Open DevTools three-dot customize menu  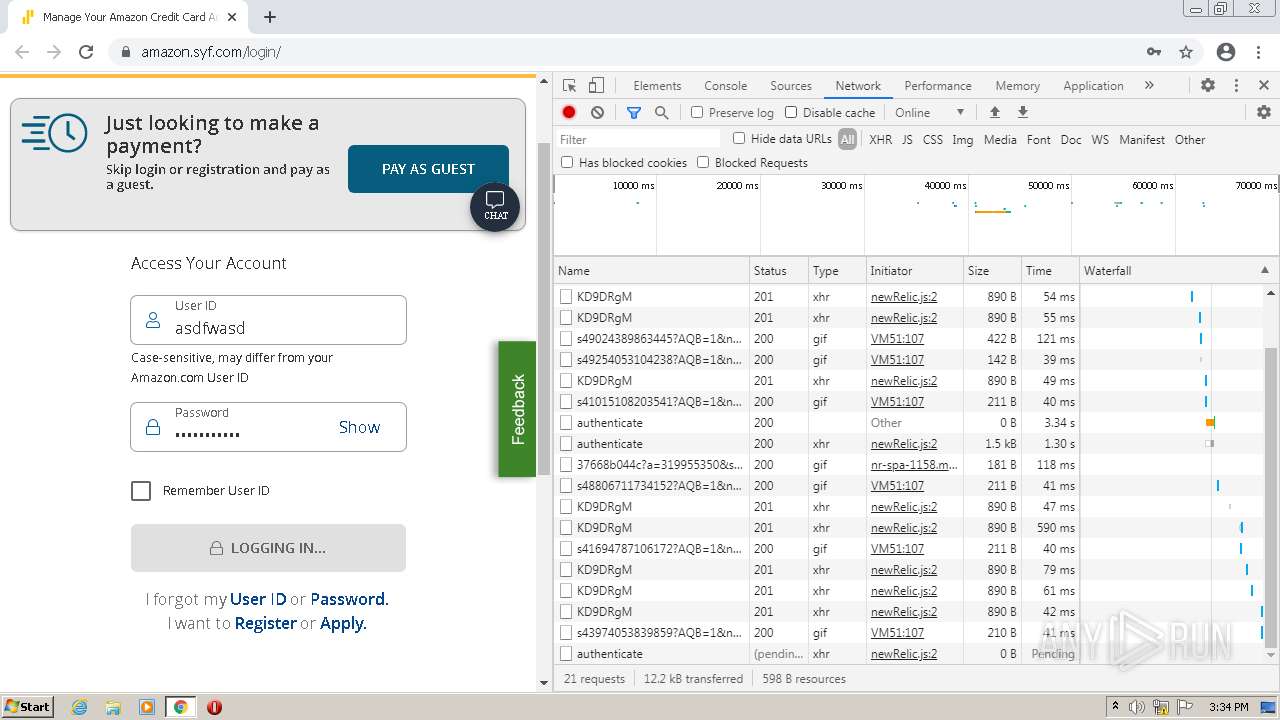(x=1236, y=86)
